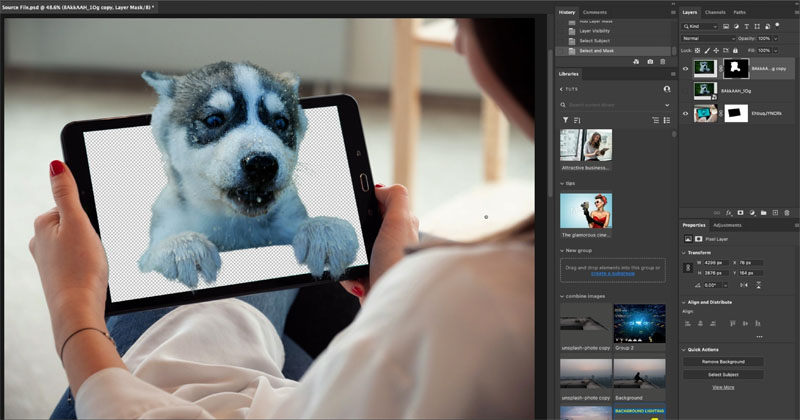The height and width of the screenshot is (420, 800).
Task: Align left edges icon
Action: click(x=688, y=323)
